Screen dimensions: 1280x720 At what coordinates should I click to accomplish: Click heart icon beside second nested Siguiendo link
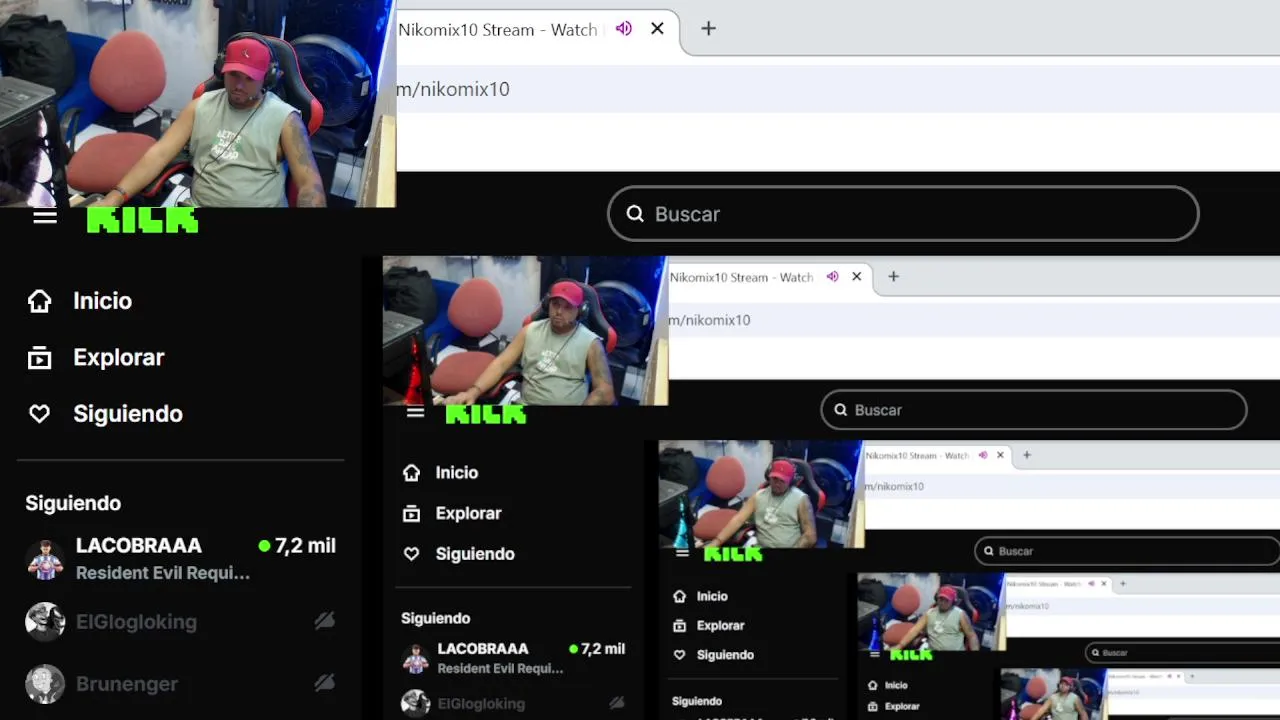(x=411, y=554)
